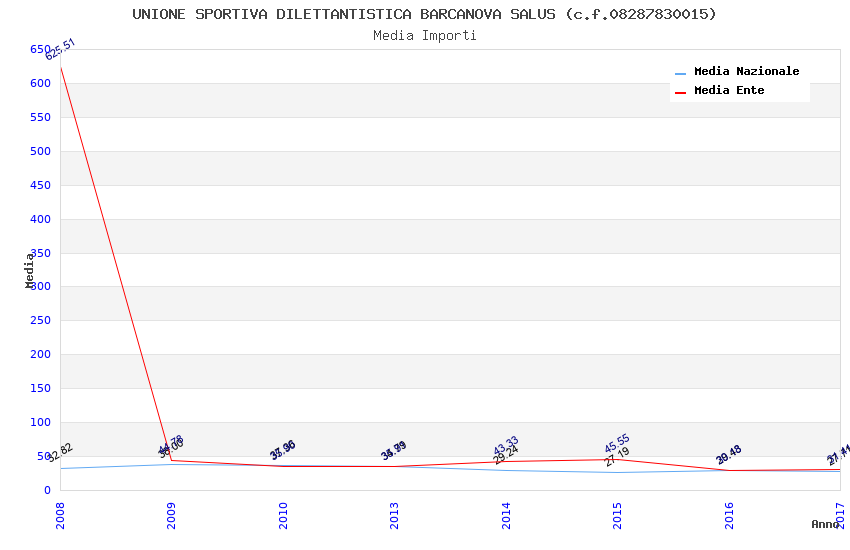Screen dimensions: 850x550
Task: Click the blue line point at 2014
Action: [506, 470]
